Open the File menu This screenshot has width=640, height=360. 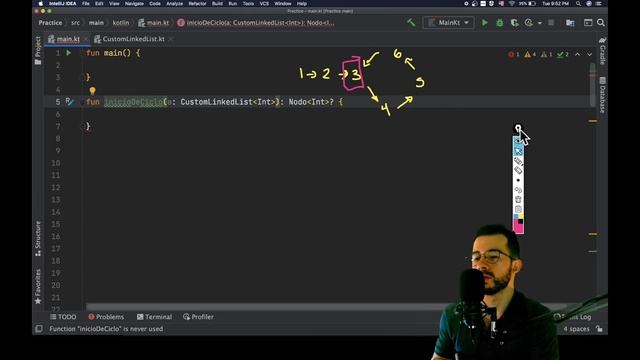coord(85,4)
